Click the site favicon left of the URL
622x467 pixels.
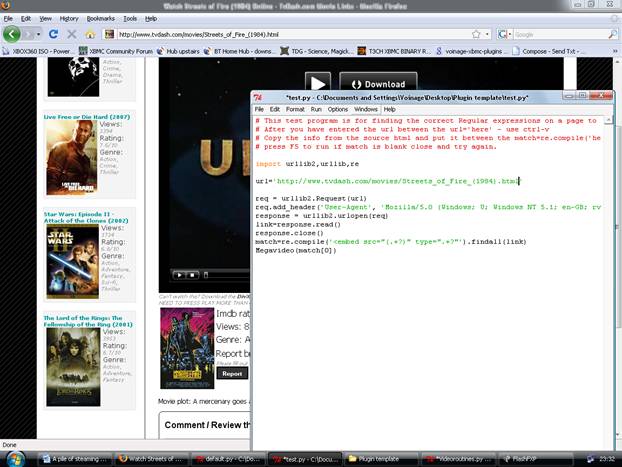(x=109, y=35)
